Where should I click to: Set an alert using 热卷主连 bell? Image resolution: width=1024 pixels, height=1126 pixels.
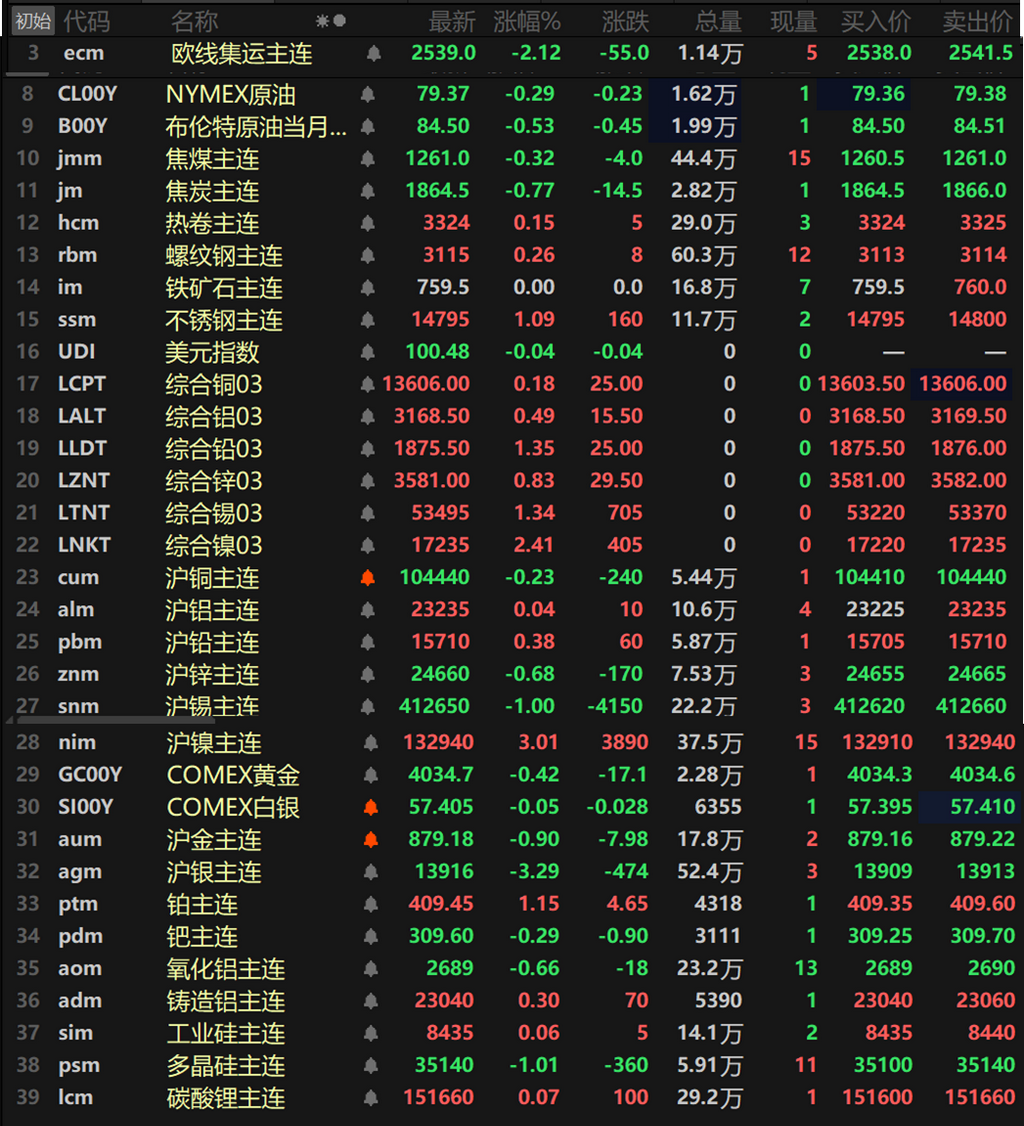368,223
